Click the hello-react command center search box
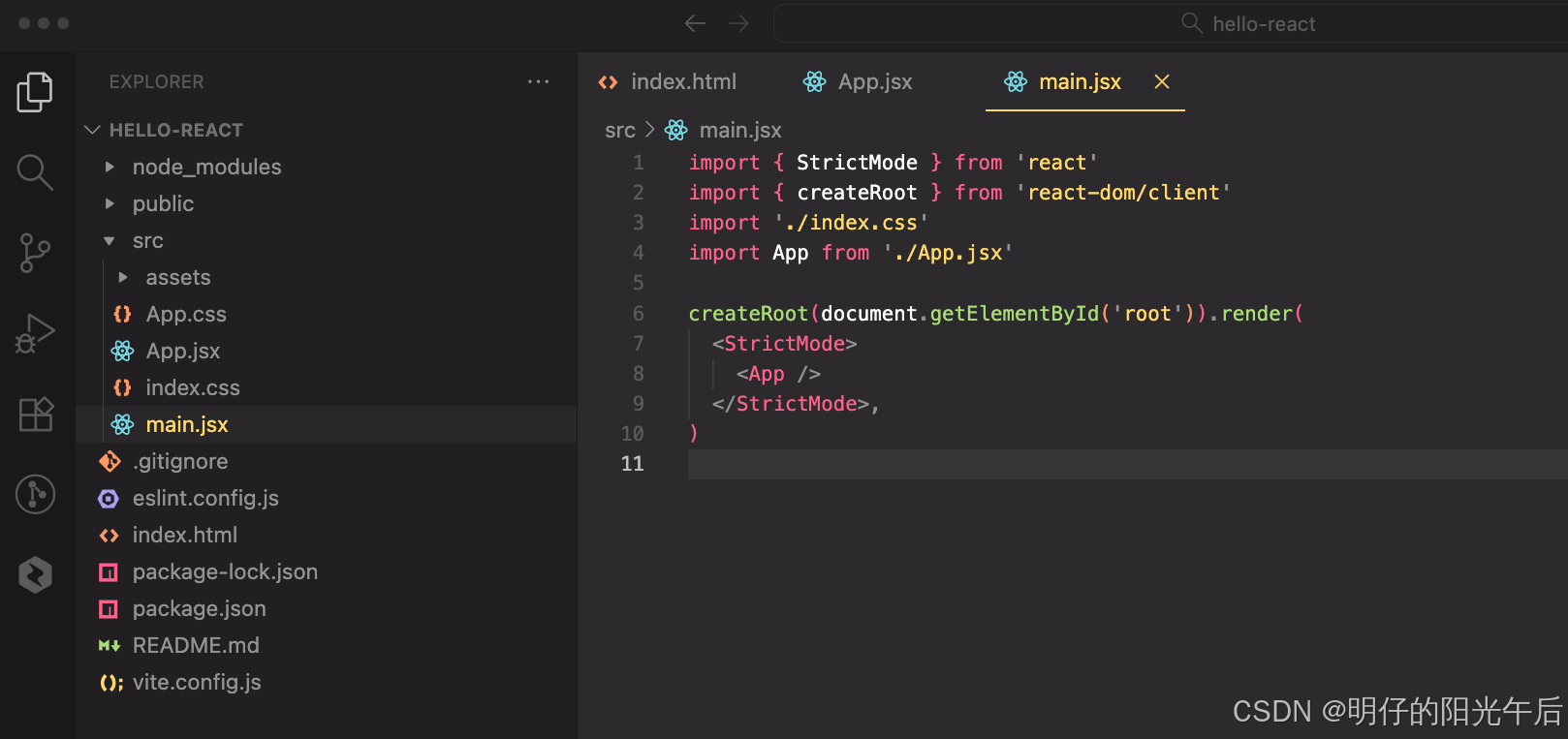 (x=1171, y=23)
